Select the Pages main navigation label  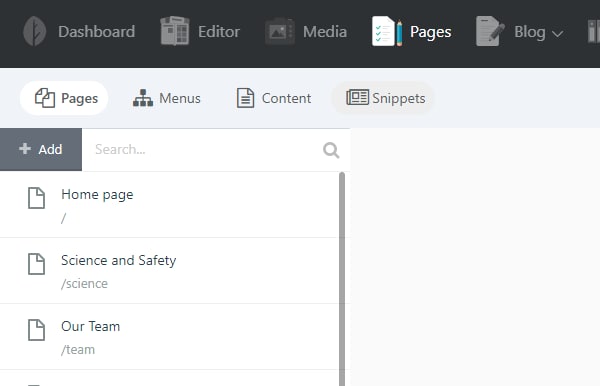pyautogui.click(x=430, y=32)
